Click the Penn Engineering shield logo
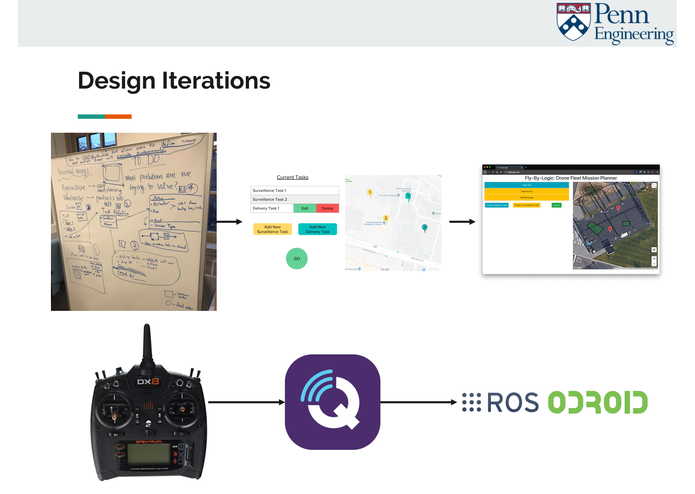The width and height of the screenshot is (695, 494). pos(573,22)
